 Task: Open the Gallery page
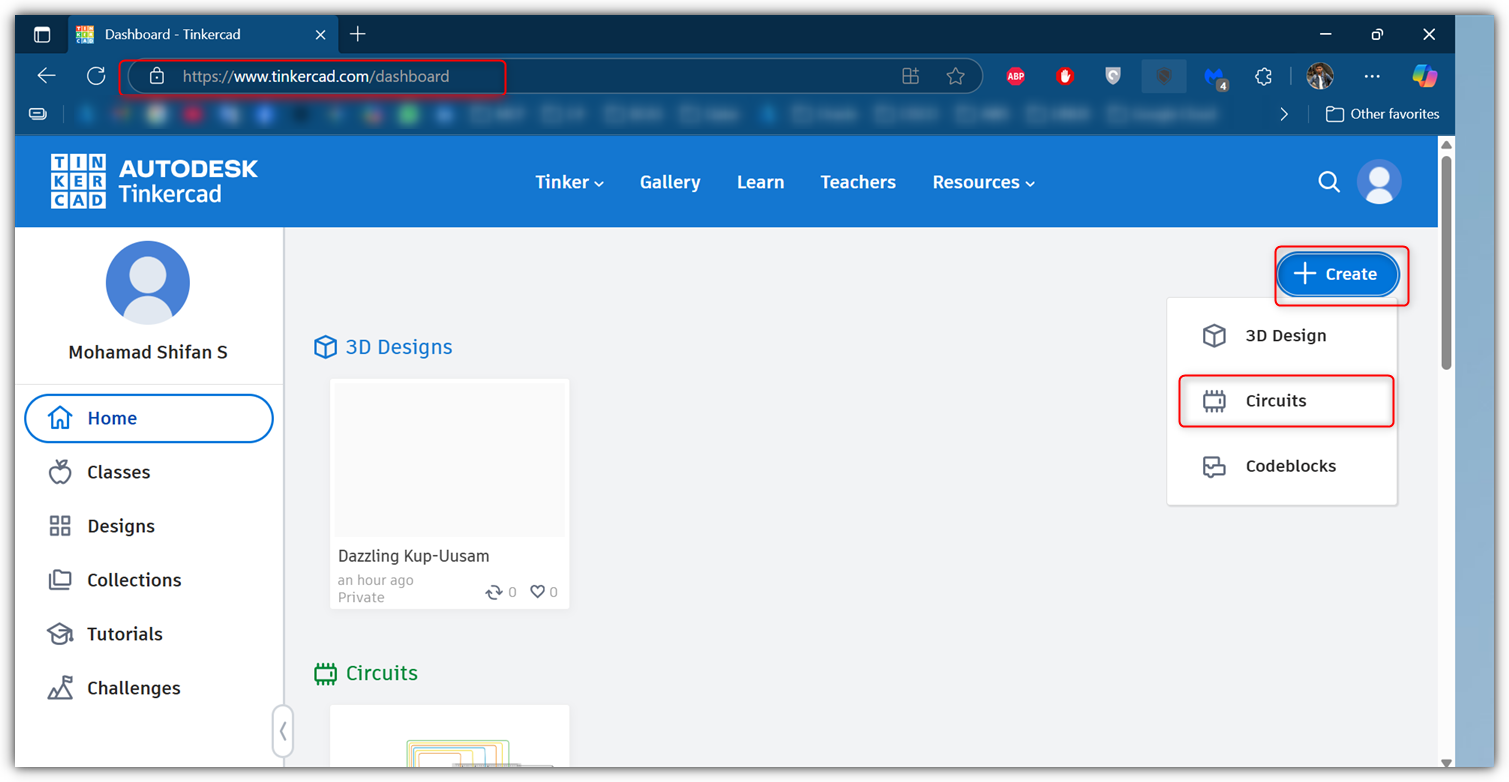click(670, 182)
